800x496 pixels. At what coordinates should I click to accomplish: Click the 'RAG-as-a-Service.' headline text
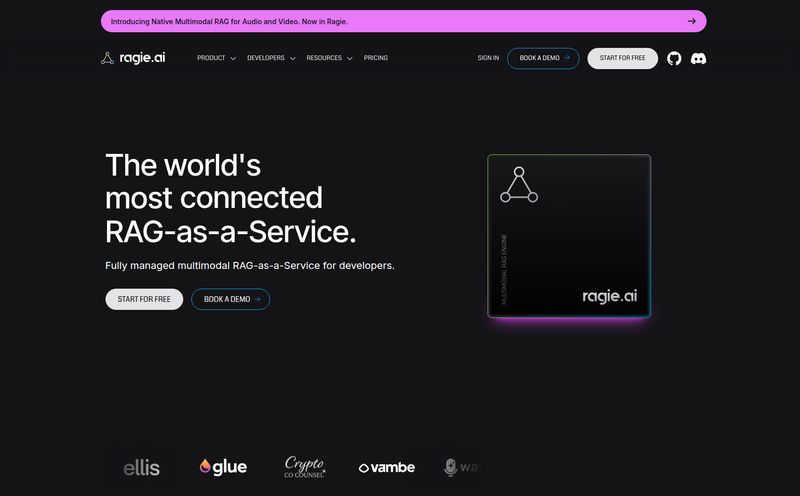[x=231, y=232]
